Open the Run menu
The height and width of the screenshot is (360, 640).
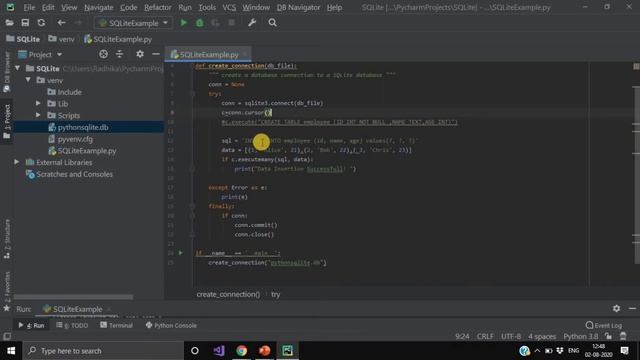185,7
